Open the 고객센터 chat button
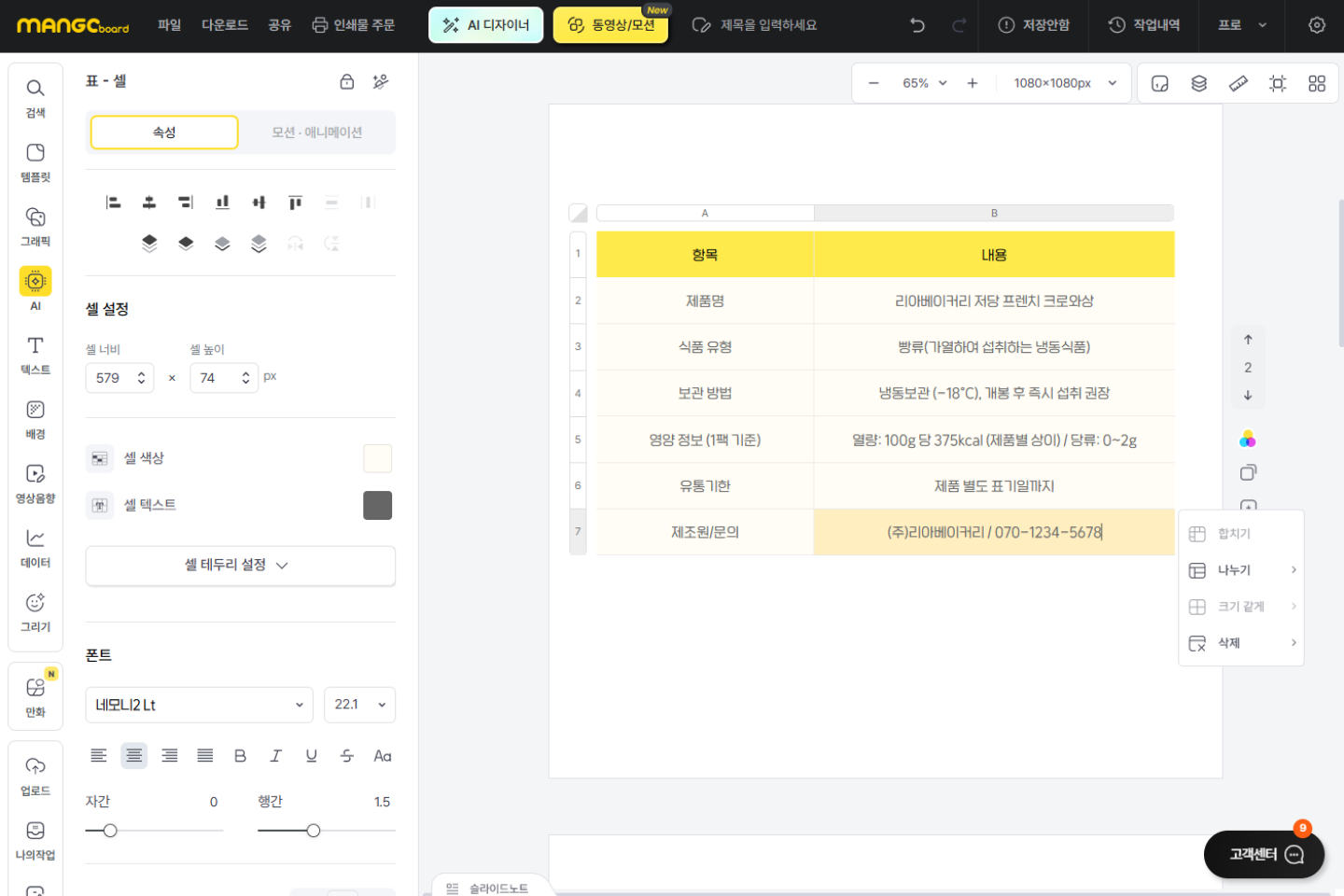This screenshot has width=1344, height=896. [x=1264, y=854]
